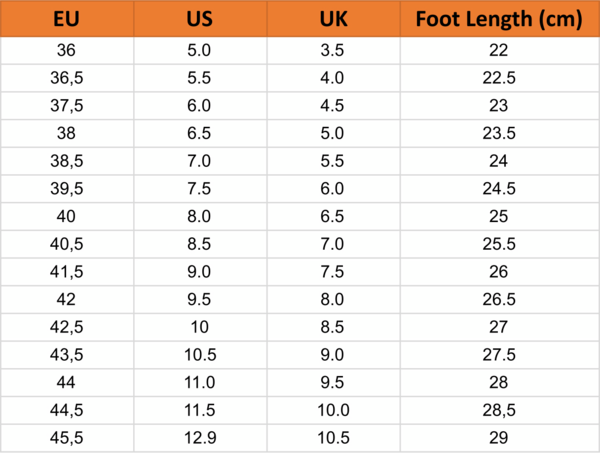Image resolution: width=600 pixels, height=453 pixels.
Task: Select EU size 42 cell
Action: click(x=66, y=299)
